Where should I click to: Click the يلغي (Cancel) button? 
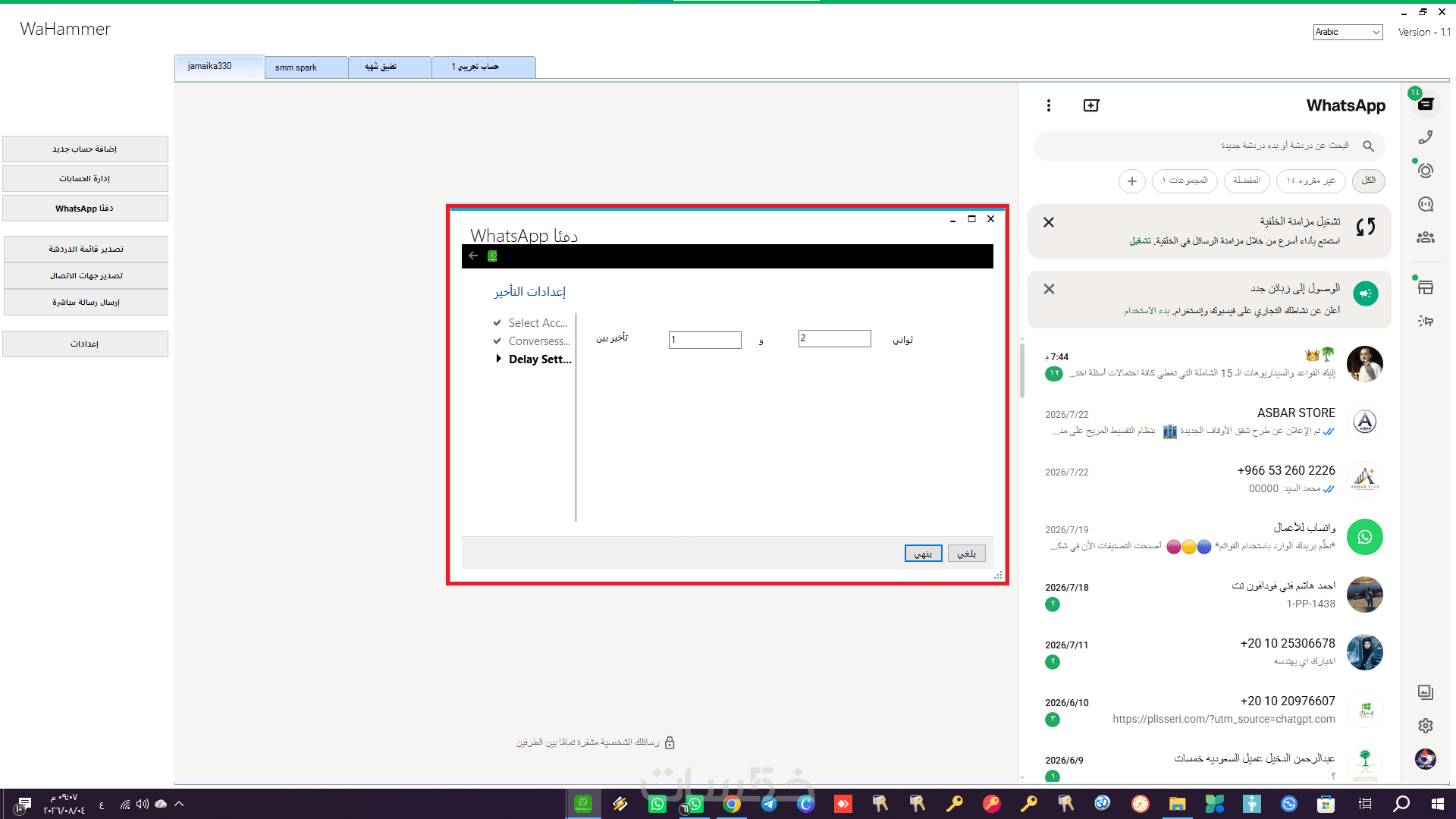967,554
